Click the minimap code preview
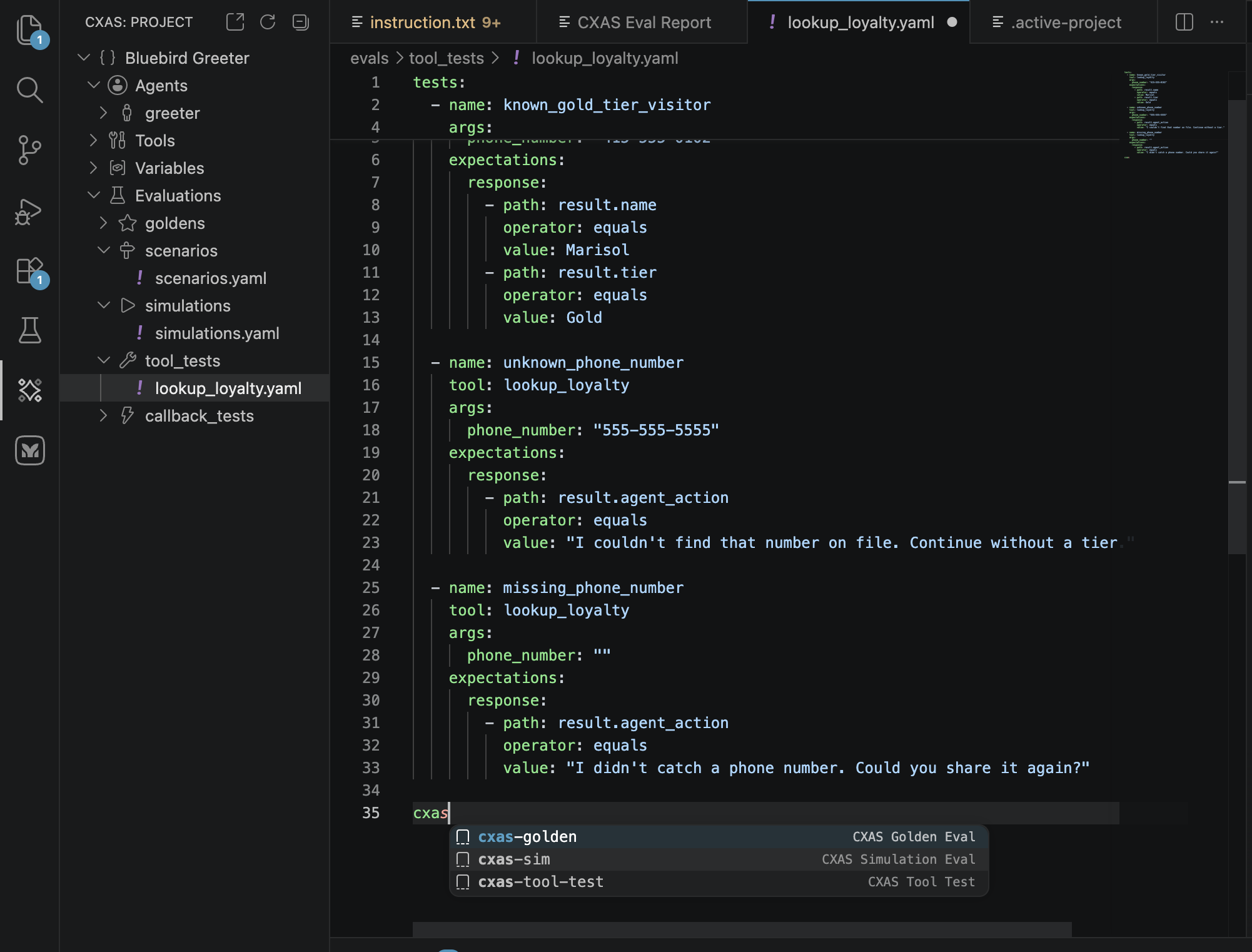Image resolution: width=1252 pixels, height=952 pixels. click(1173, 116)
